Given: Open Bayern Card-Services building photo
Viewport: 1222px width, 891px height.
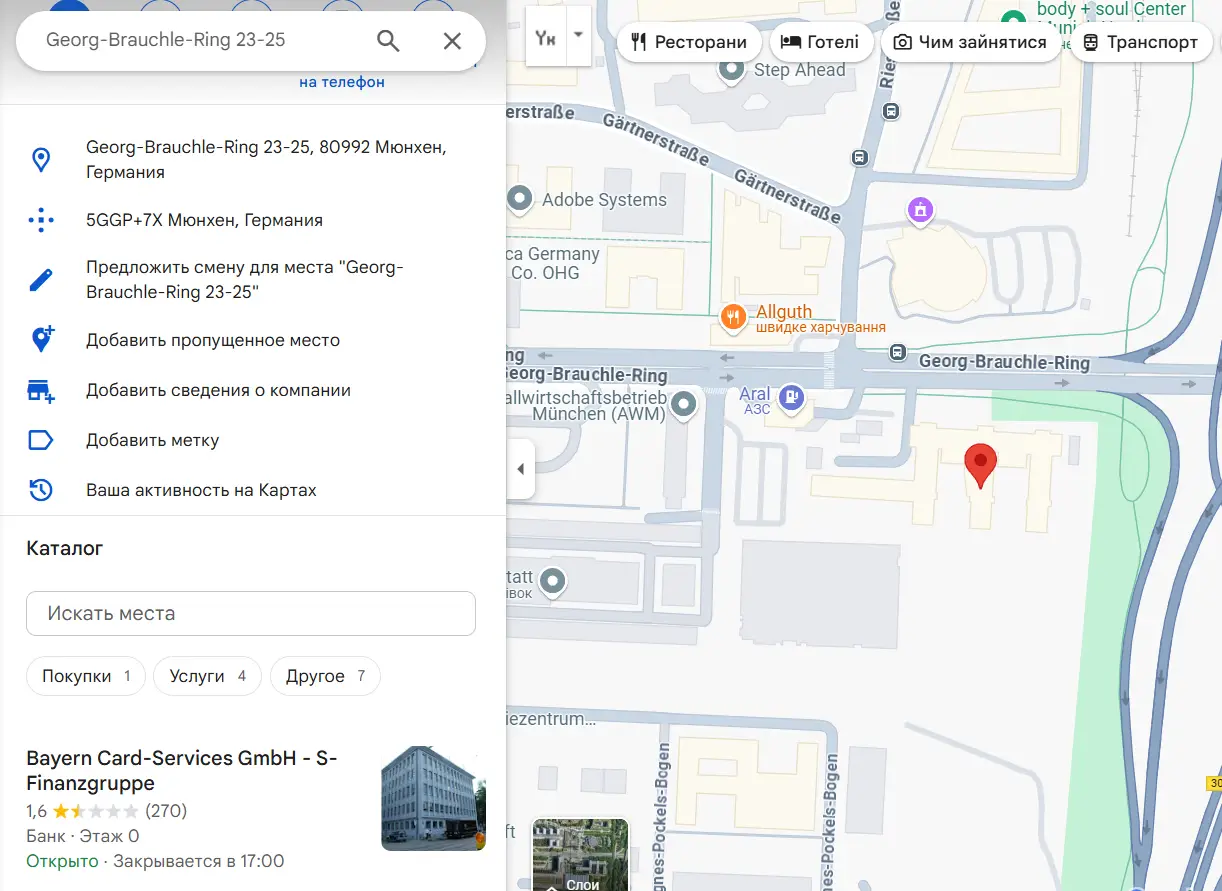Looking at the screenshot, I should (x=433, y=798).
